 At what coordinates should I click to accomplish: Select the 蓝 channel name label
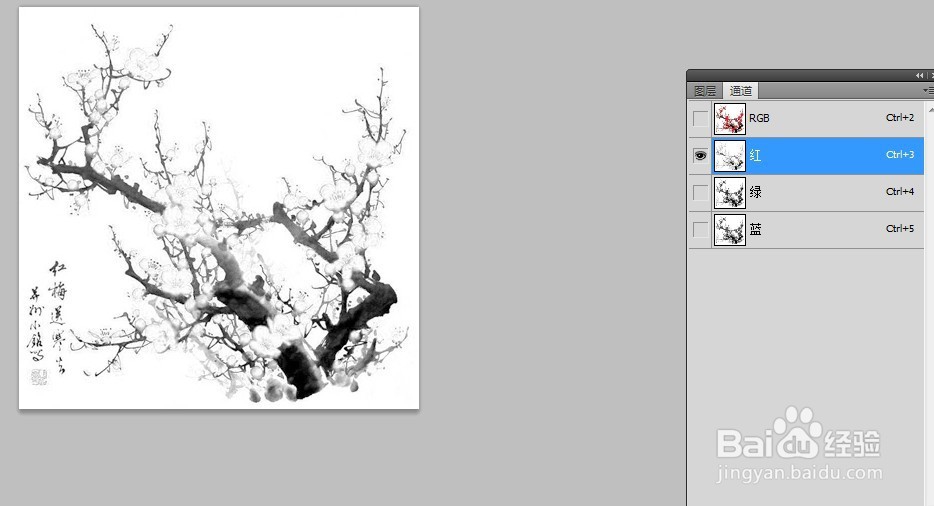tap(755, 229)
